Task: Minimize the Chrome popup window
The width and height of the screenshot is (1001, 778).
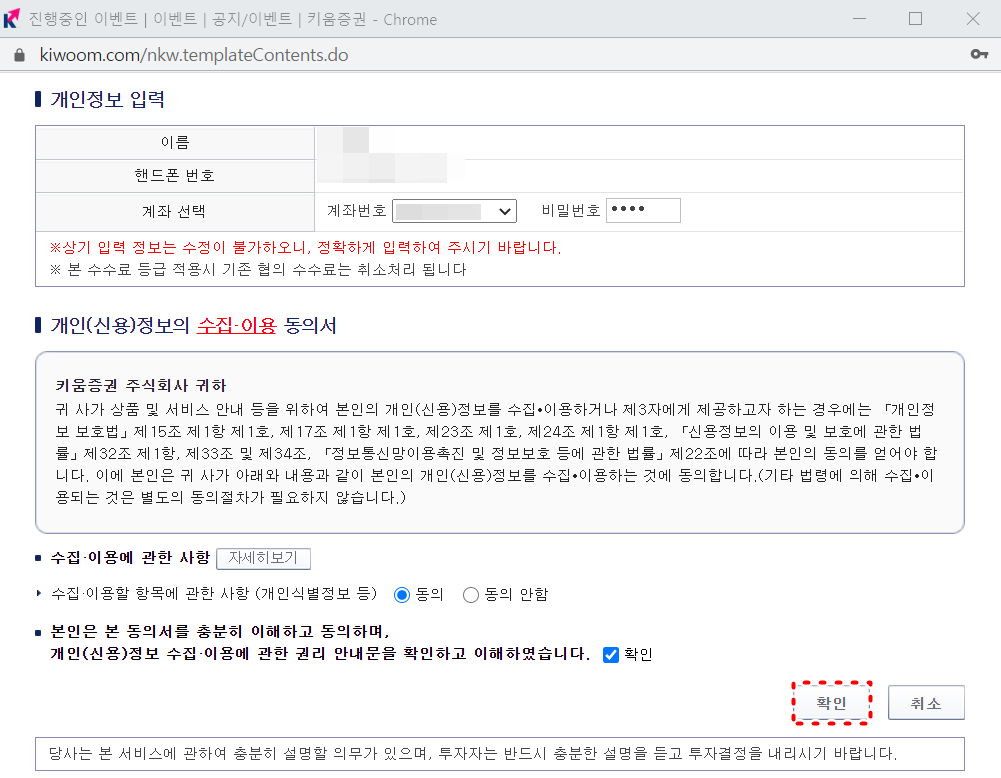Action: point(859,19)
